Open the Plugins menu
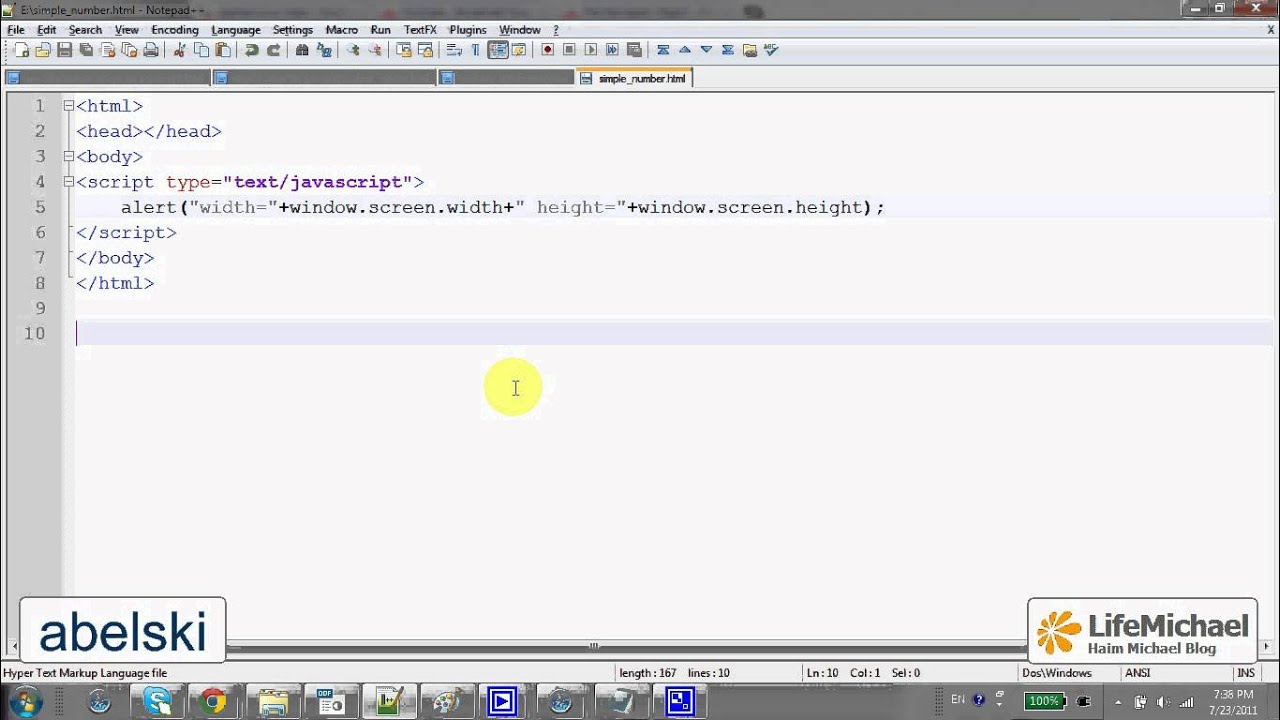Image resolution: width=1280 pixels, height=720 pixels. coord(467,30)
